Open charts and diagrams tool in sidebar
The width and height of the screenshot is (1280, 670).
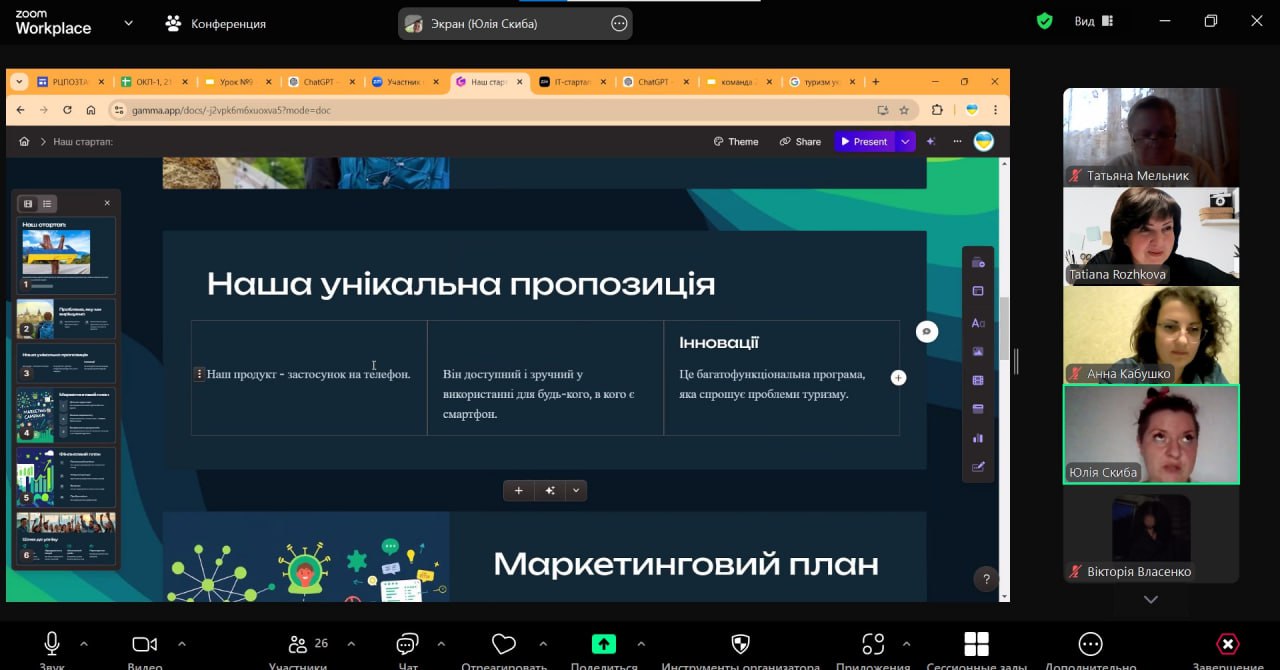[978, 437]
